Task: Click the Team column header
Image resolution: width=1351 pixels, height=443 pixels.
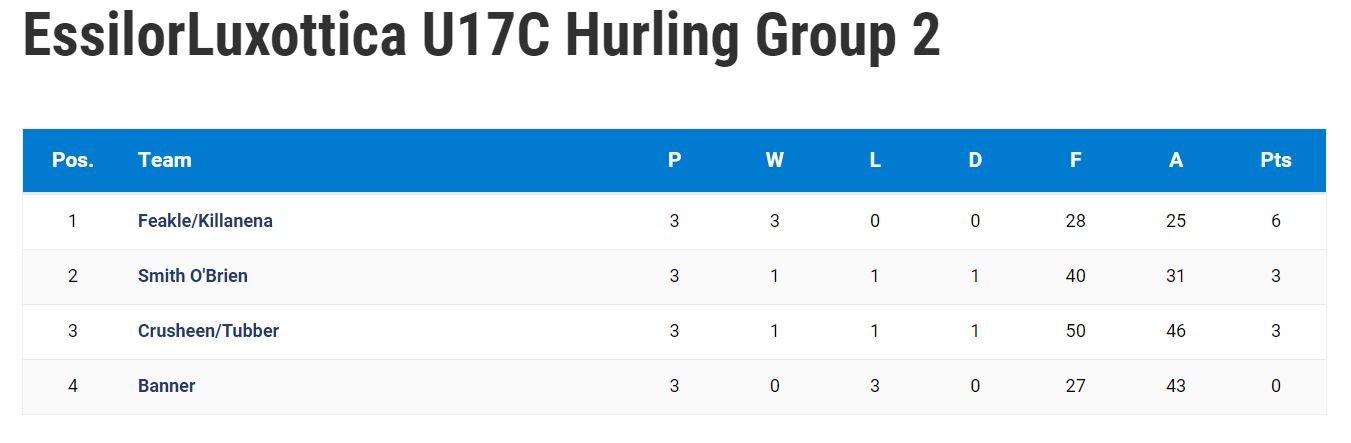Action: (x=165, y=160)
